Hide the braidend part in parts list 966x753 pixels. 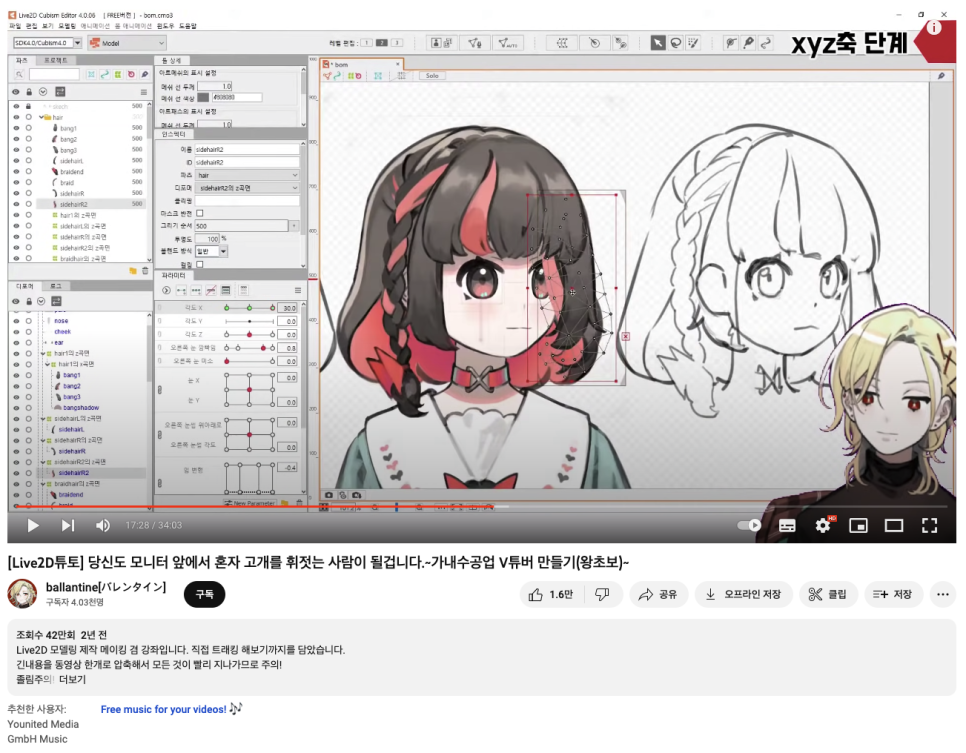point(16,171)
